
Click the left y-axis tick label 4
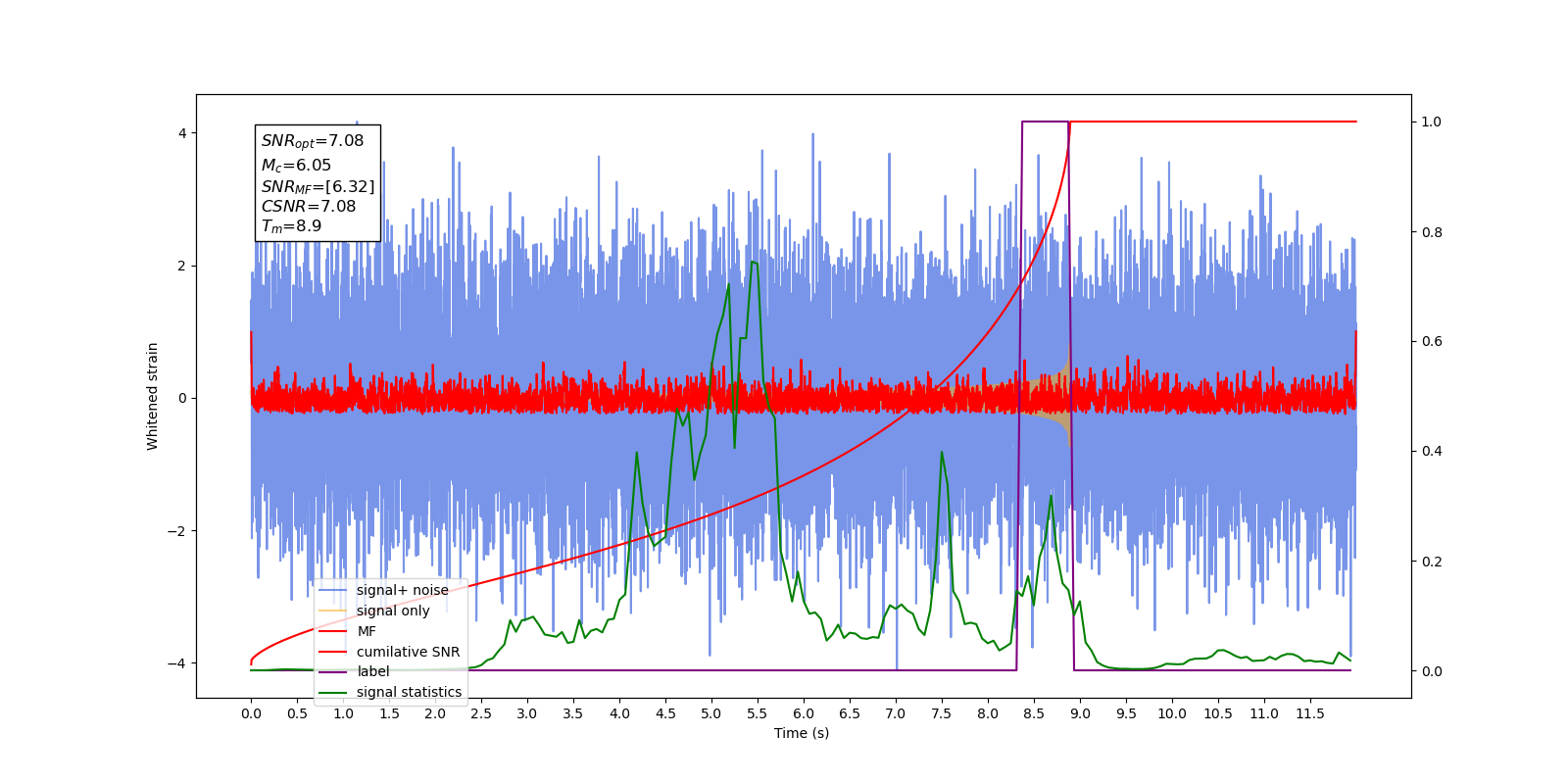[x=182, y=133]
